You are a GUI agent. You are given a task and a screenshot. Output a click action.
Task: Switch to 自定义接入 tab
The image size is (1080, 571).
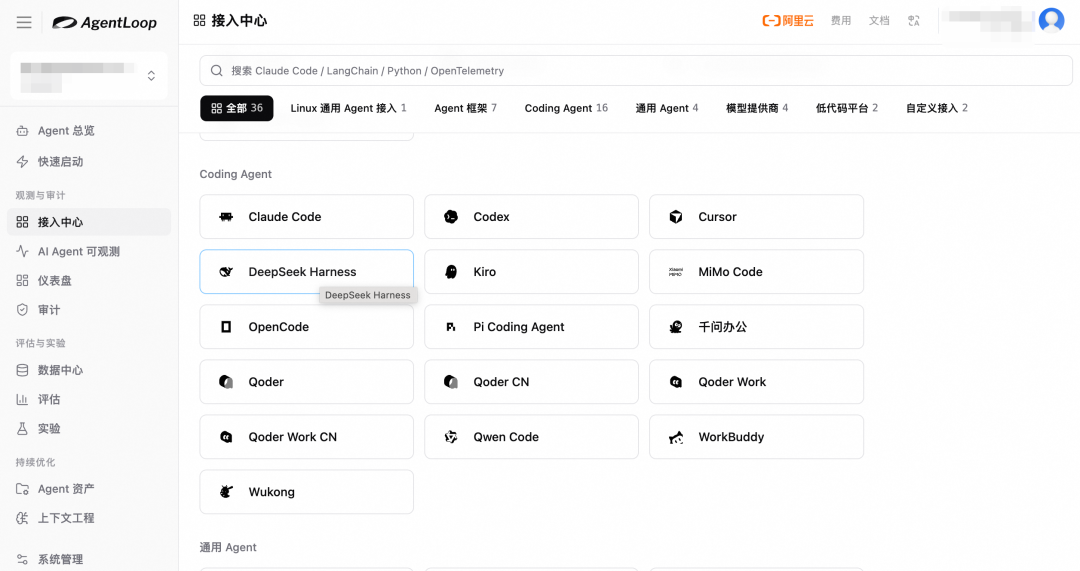(937, 108)
